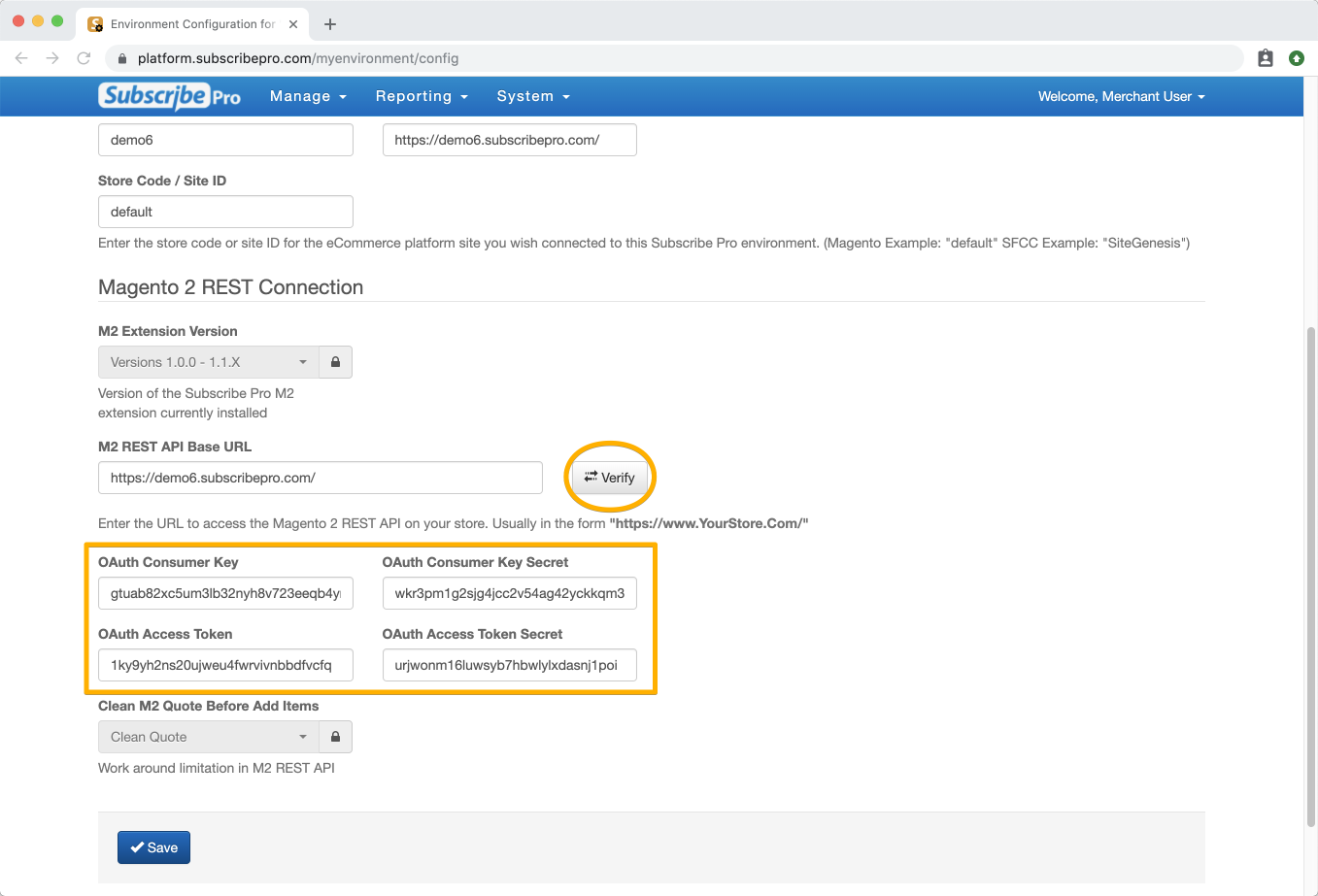Open the Manage menu

[x=308, y=96]
